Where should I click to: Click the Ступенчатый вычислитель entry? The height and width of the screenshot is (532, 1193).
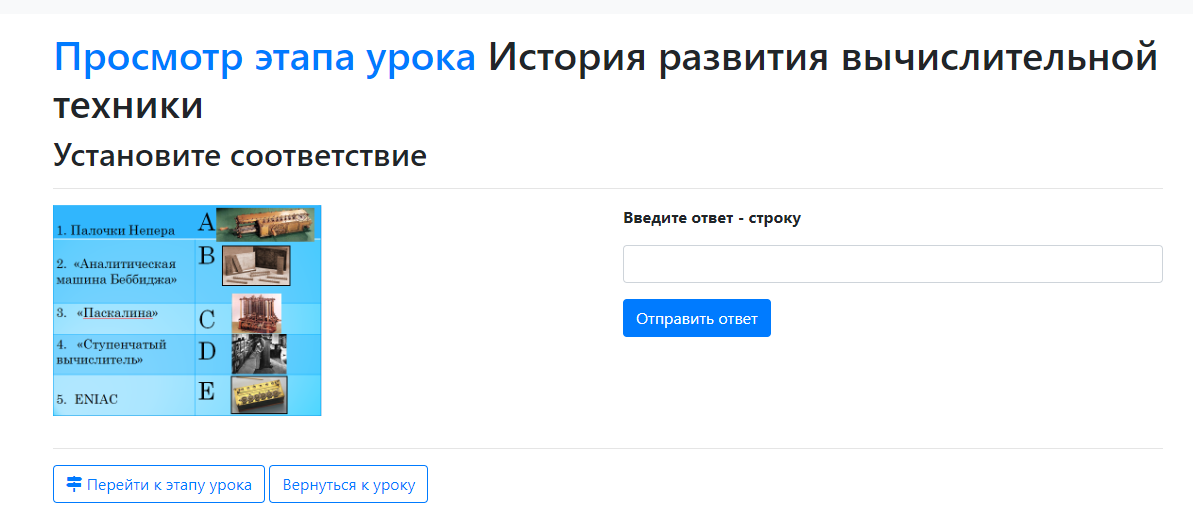pyautogui.click(x=112, y=352)
